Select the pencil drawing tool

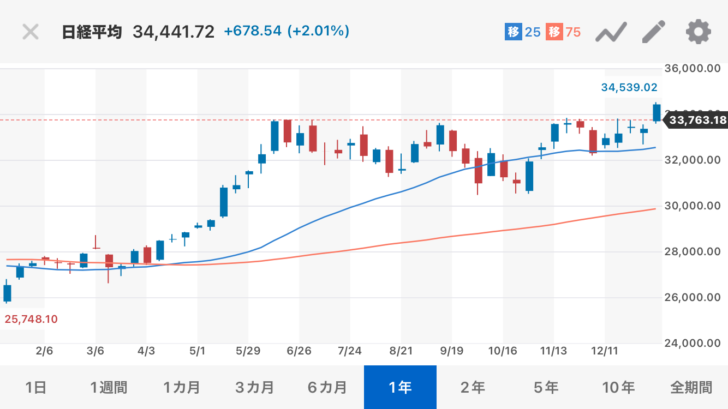click(x=653, y=32)
